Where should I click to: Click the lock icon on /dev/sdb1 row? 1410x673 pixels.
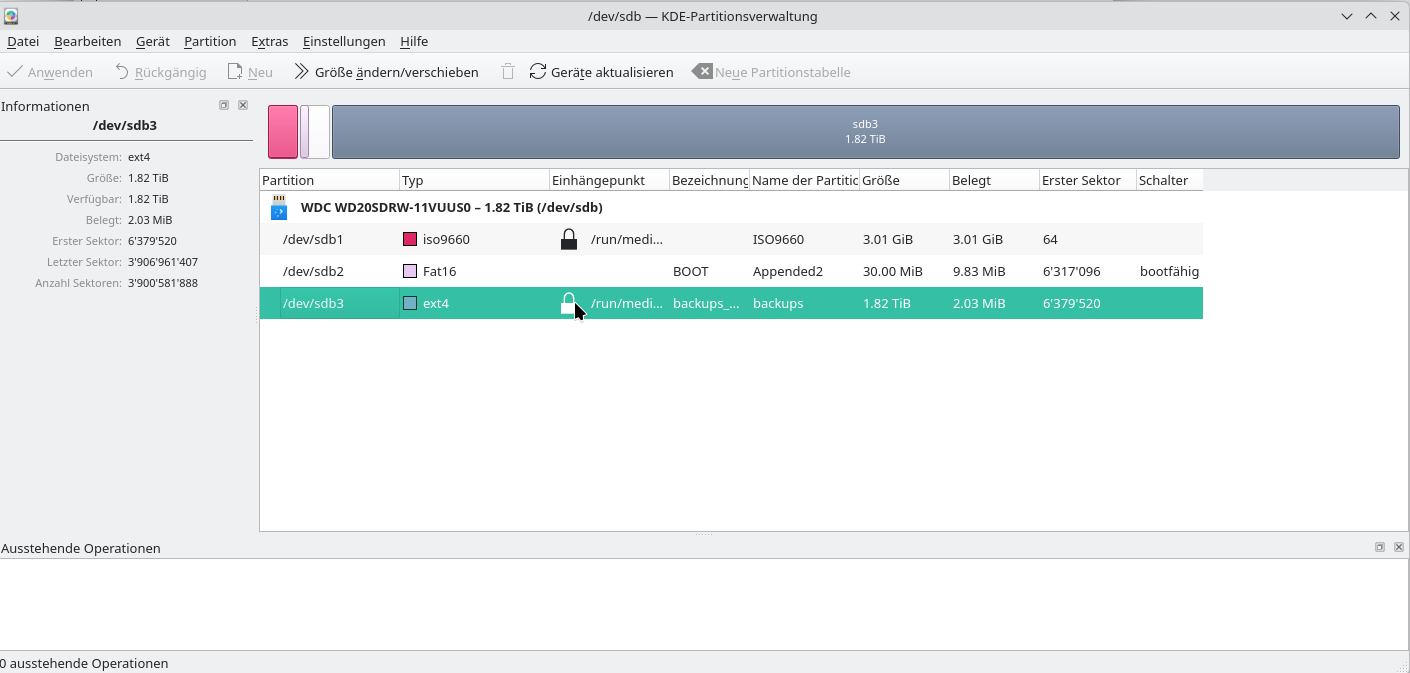tap(568, 240)
